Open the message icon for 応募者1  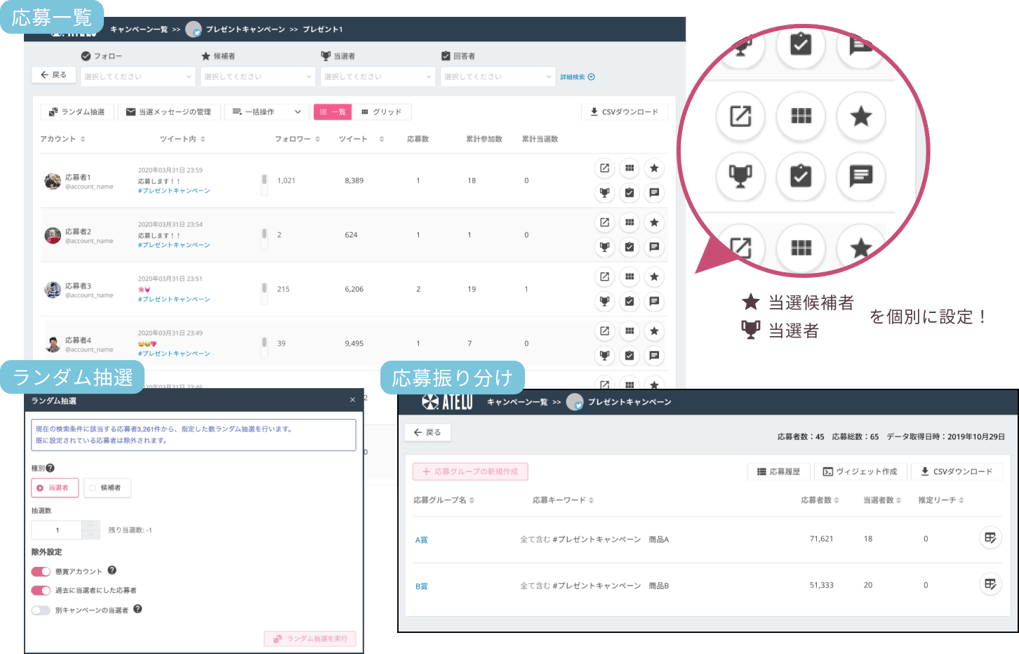point(654,192)
